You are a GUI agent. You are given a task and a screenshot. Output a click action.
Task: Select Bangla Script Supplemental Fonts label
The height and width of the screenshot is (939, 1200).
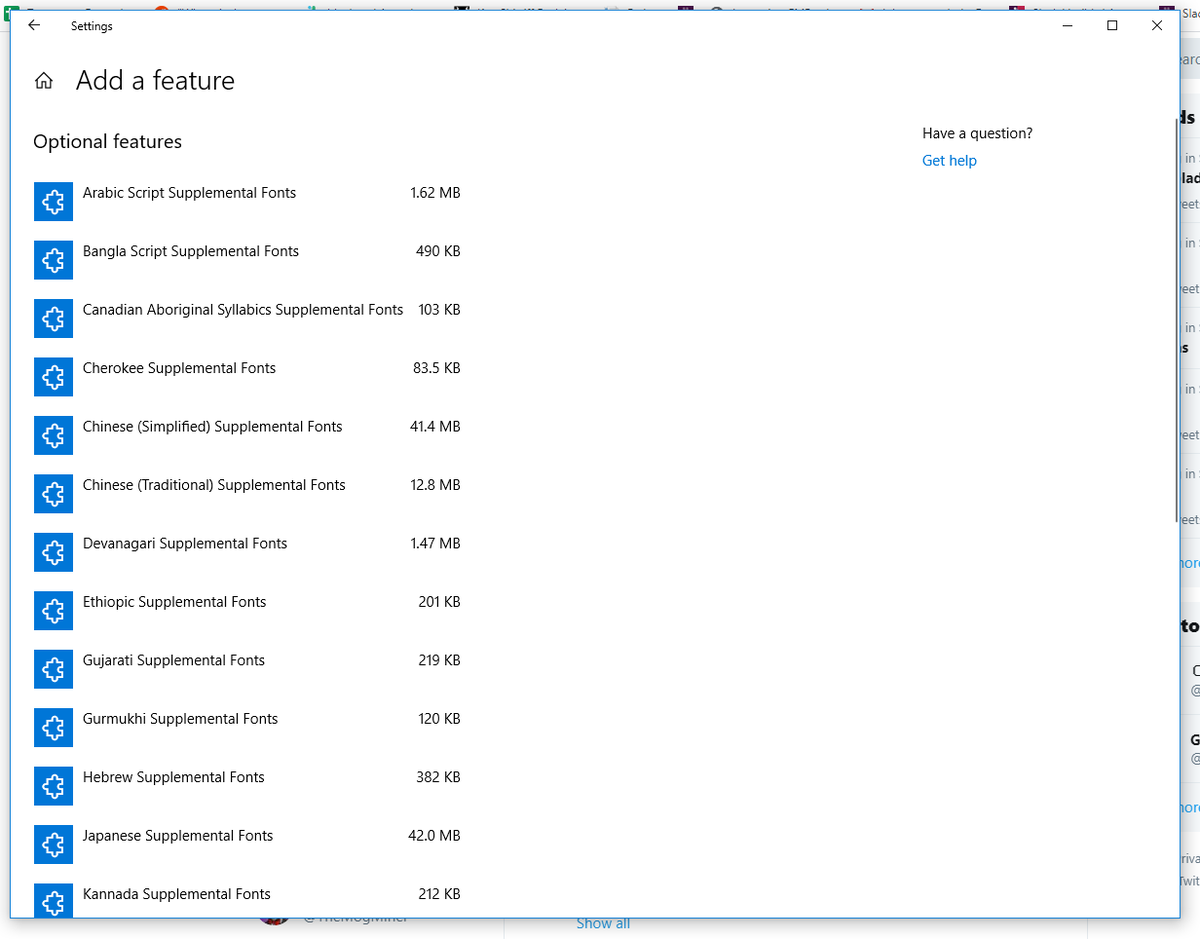[x=191, y=251]
